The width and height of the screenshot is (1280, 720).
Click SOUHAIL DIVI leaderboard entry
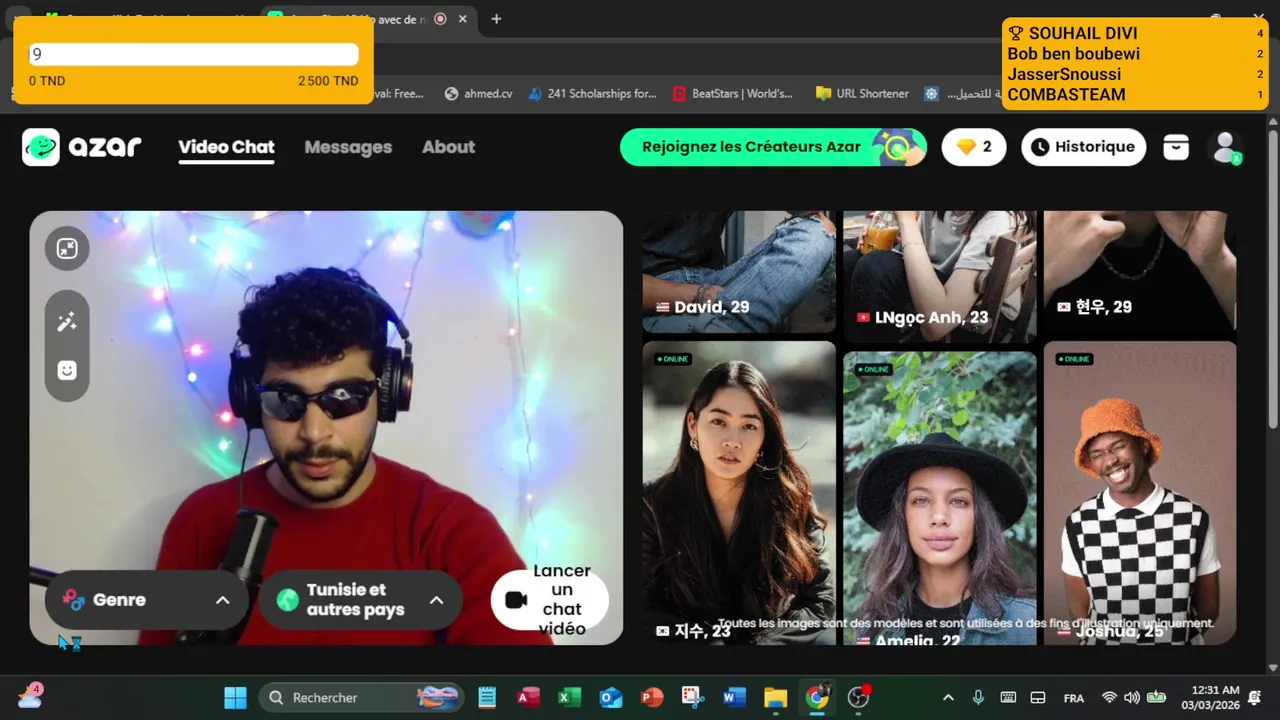[x=1135, y=33]
